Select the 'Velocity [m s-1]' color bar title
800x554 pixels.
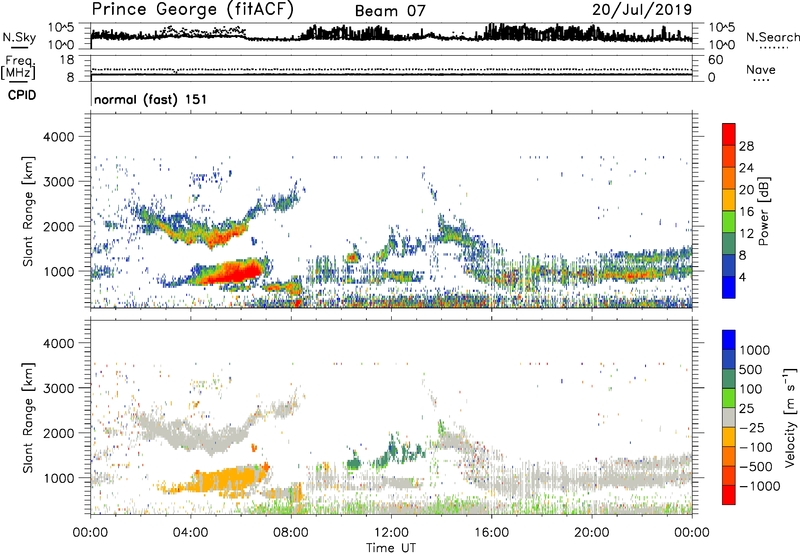point(790,417)
